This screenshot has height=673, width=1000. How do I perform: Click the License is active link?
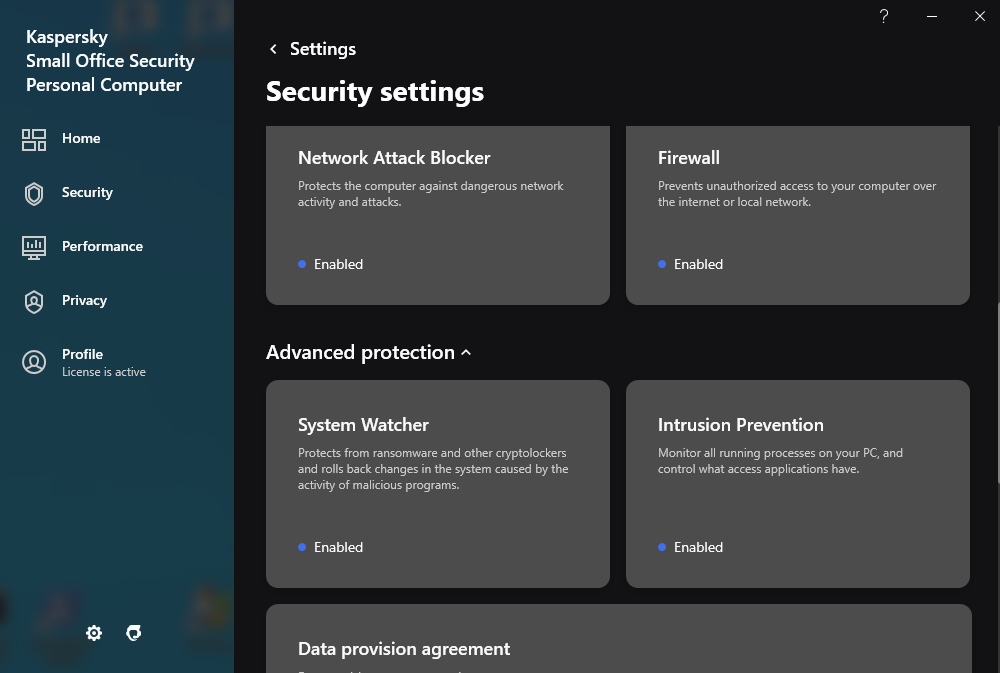pyautogui.click(x=103, y=371)
